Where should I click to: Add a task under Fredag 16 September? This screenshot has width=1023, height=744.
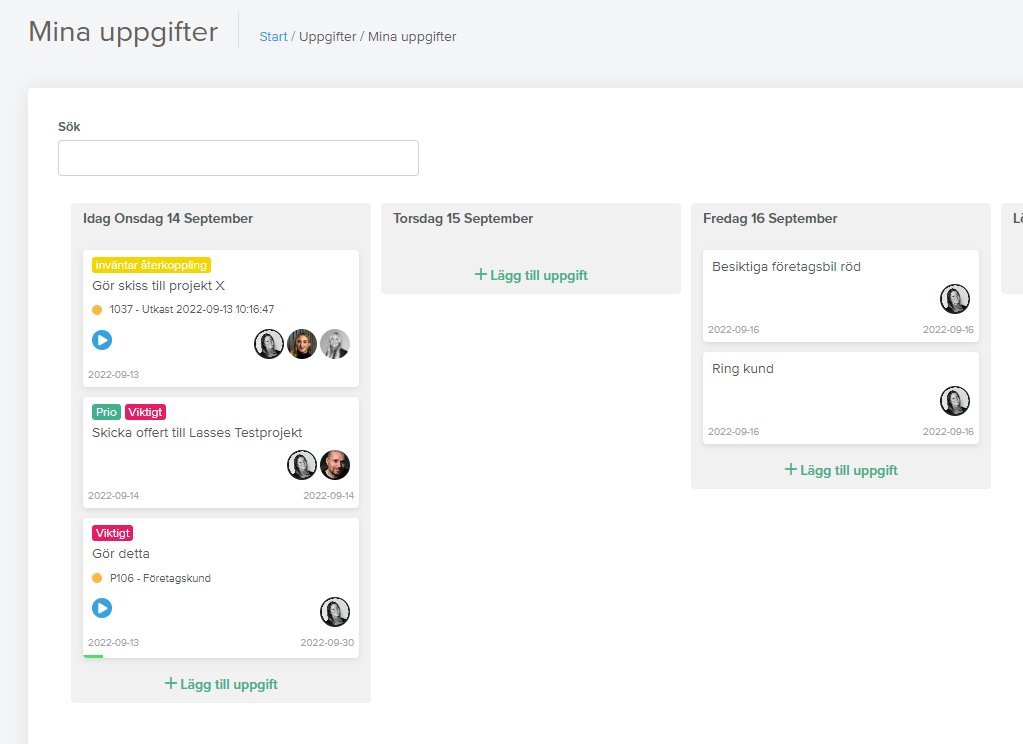point(841,471)
